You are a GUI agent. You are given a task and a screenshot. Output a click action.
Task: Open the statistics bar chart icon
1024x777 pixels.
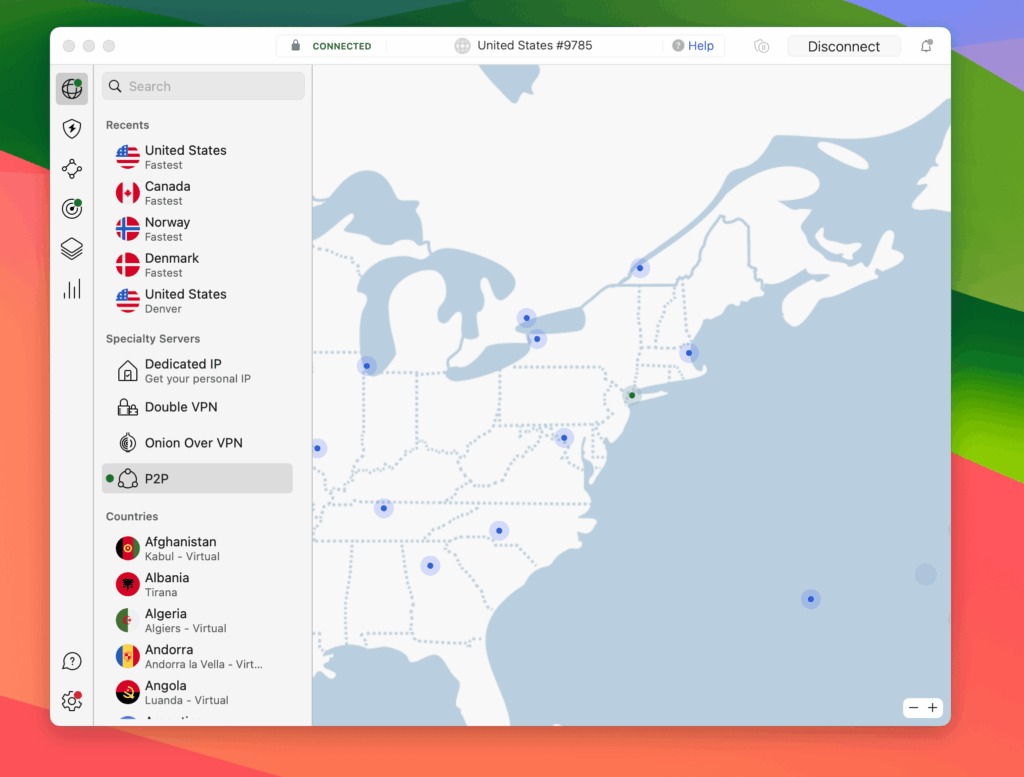click(72, 289)
